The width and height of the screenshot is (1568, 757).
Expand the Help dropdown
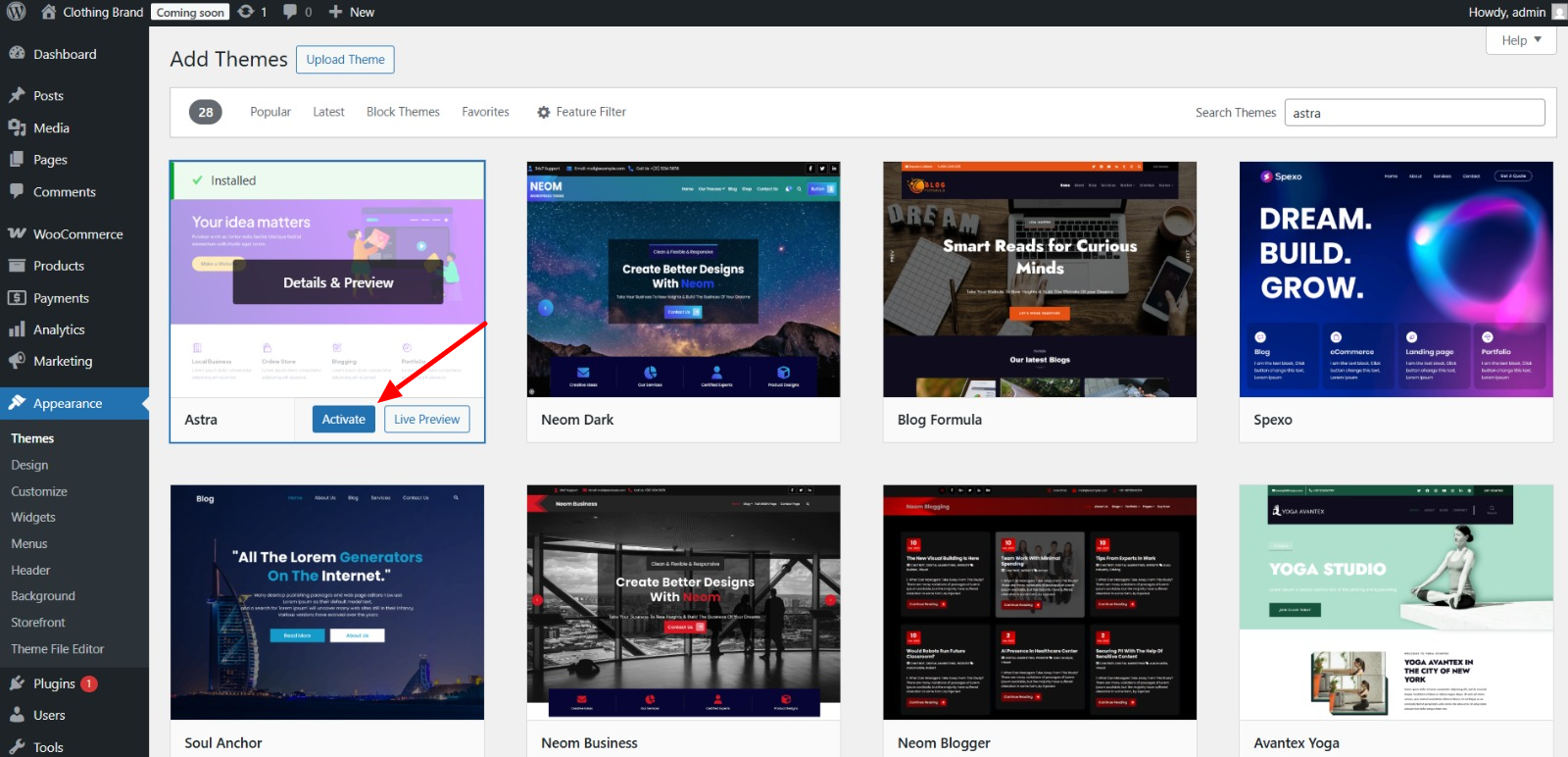coord(1522,40)
